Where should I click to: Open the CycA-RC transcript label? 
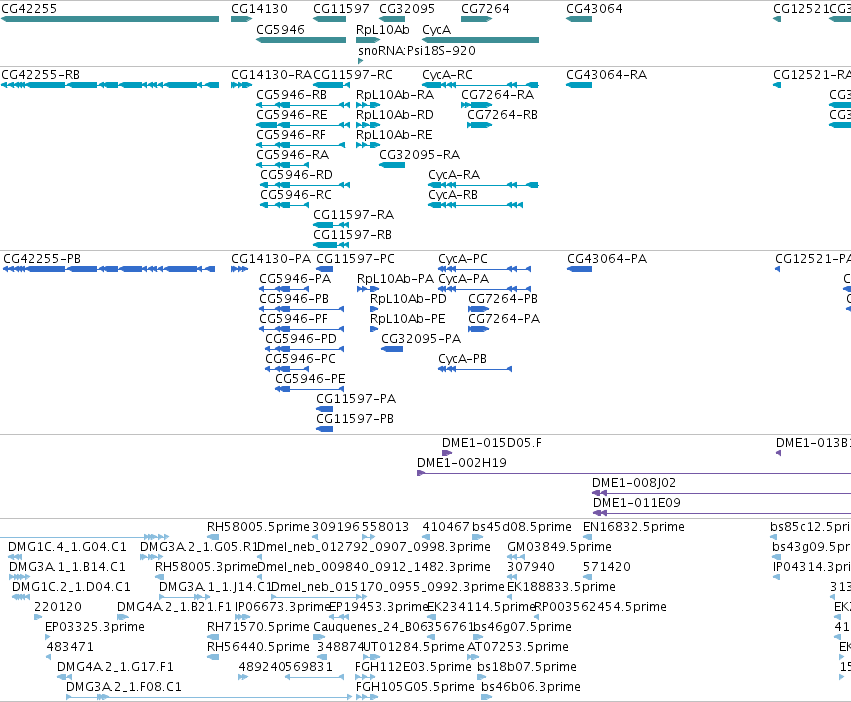tap(448, 74)
